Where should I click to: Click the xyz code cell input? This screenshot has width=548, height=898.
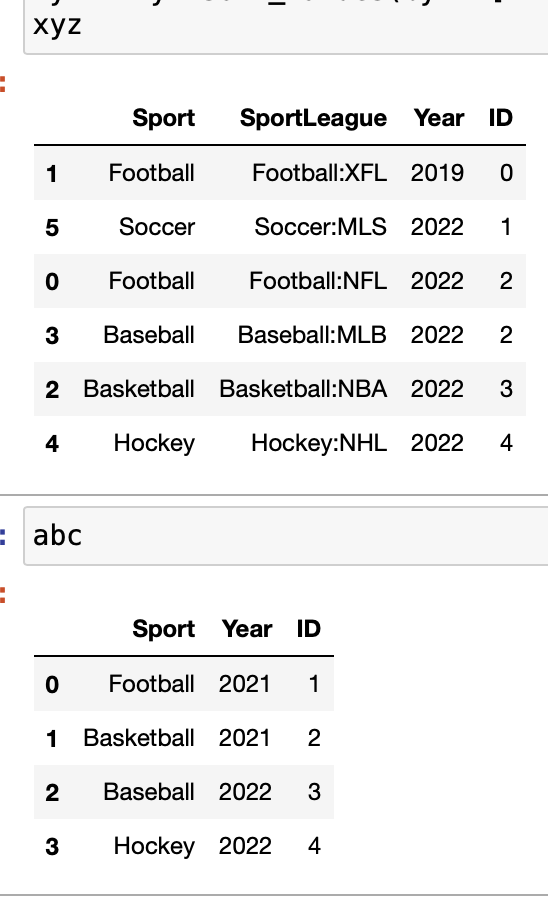(x=286, y=26)
